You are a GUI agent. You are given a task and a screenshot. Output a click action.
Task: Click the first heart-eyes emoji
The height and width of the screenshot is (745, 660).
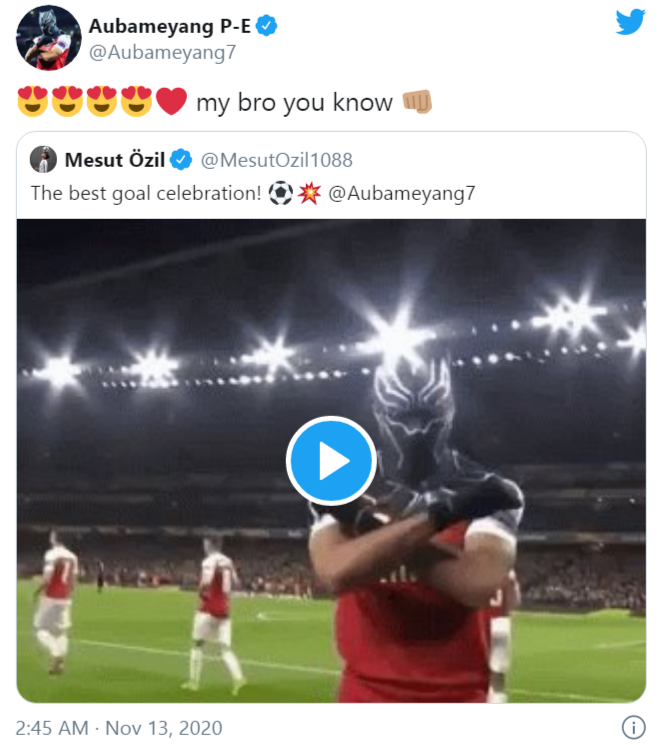point(34,102)
